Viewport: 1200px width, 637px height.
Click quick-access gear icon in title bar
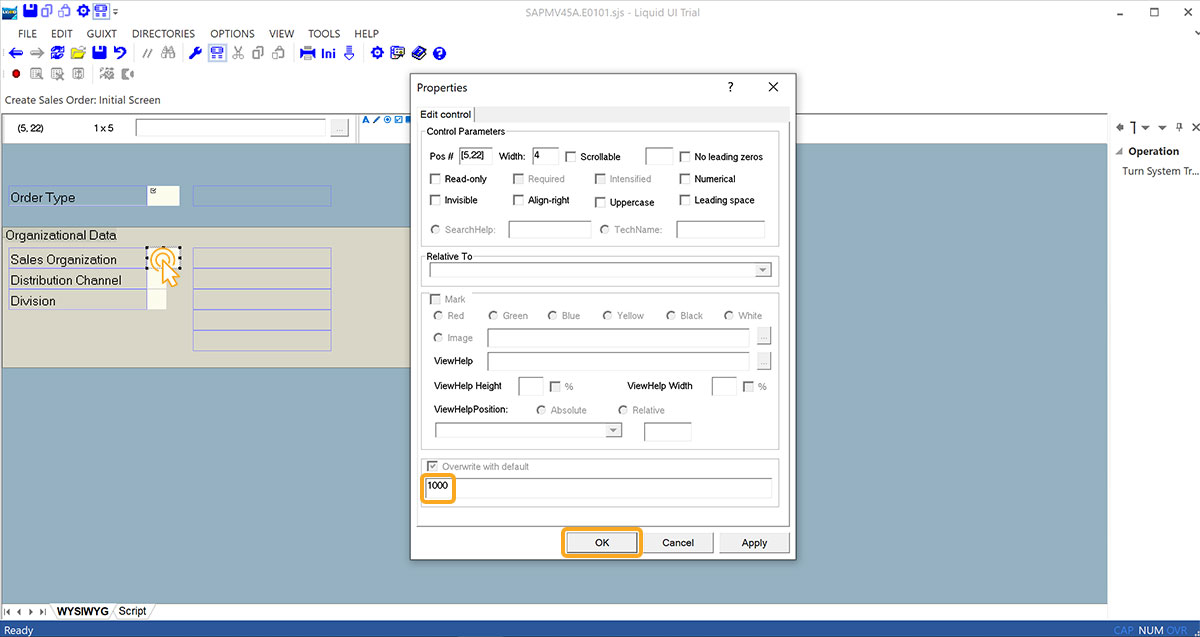83,10
